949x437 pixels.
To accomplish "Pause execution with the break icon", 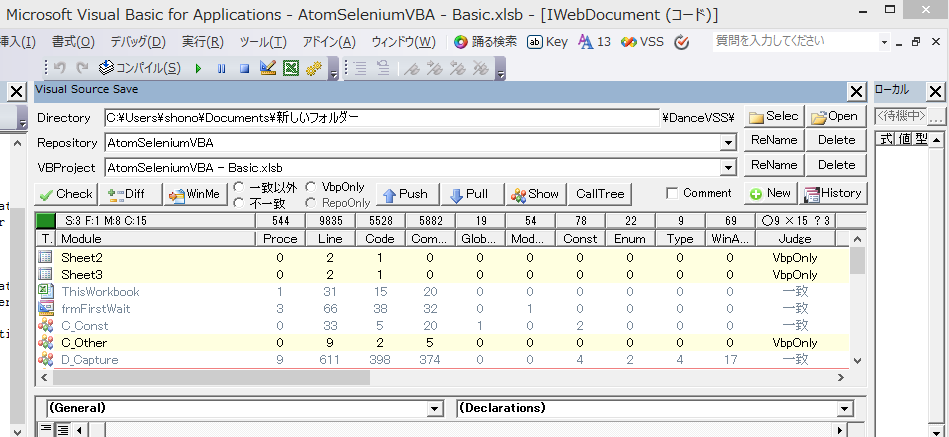I will coord(222,69).
